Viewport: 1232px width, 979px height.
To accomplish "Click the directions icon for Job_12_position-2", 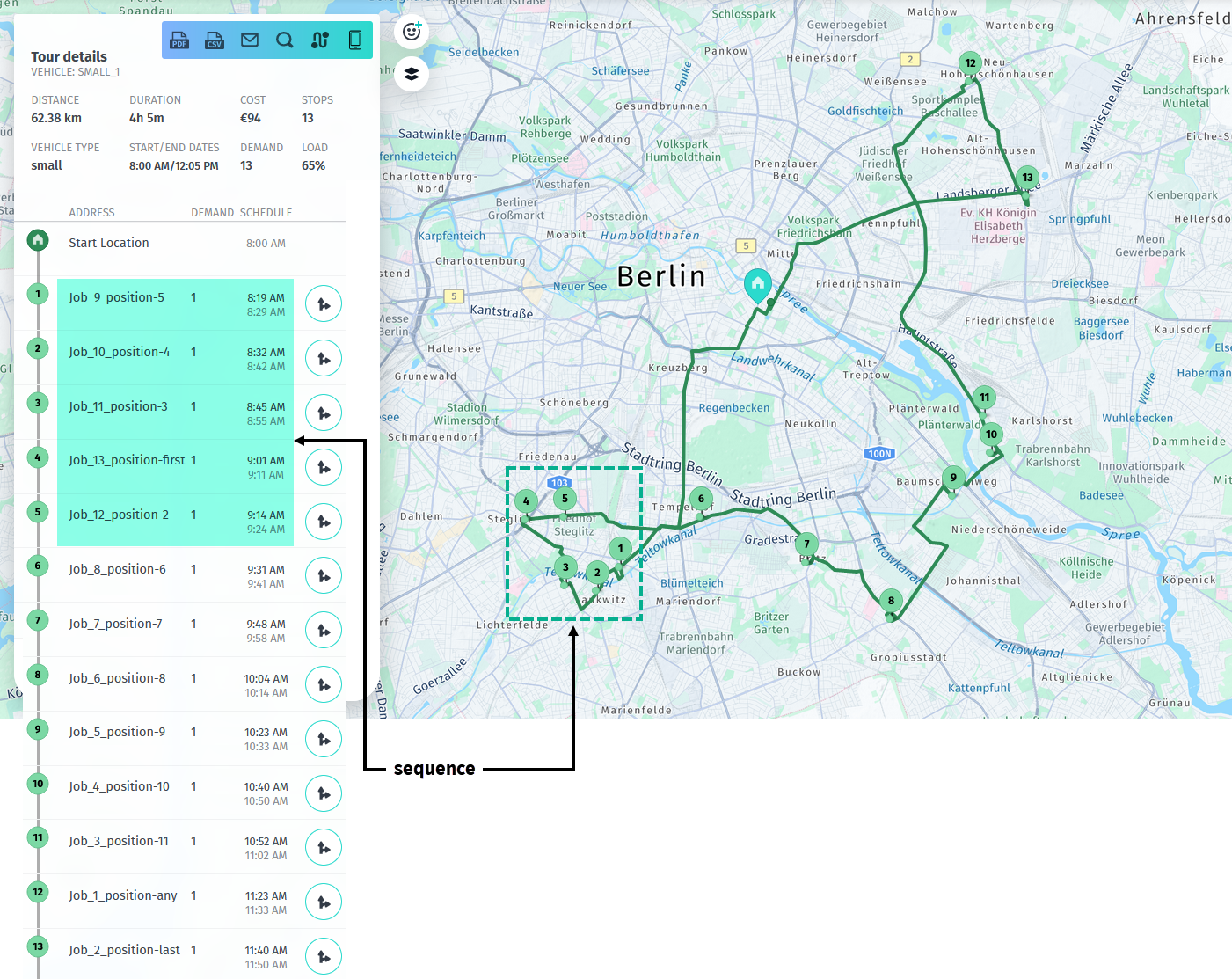I will coord(324,522).
